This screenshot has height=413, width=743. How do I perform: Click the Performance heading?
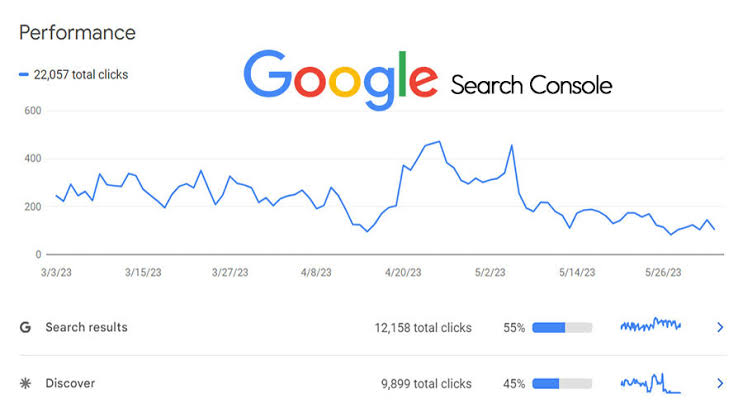pyautogui.click(x=77, y=32)
